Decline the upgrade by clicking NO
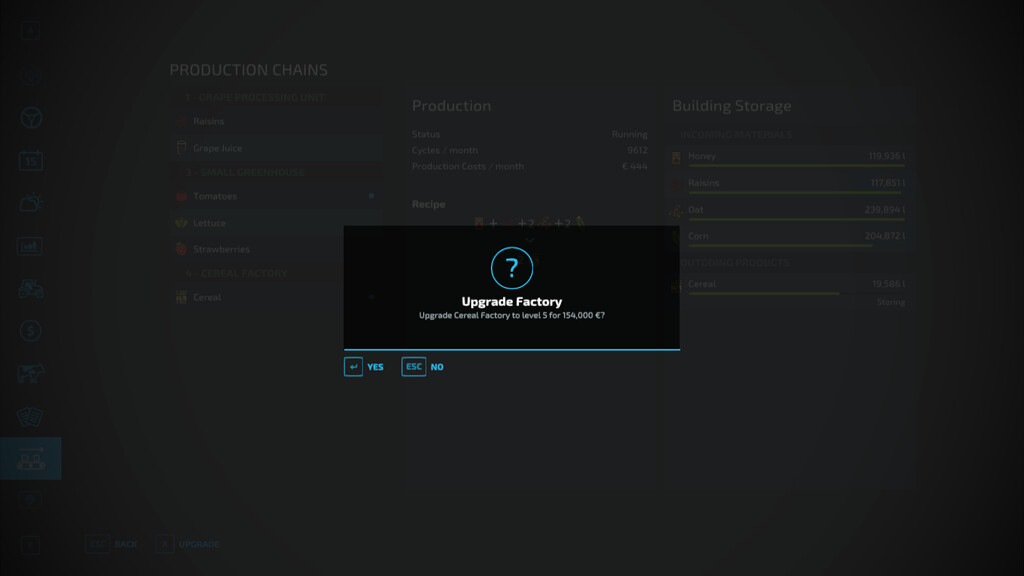The width and height of the screenshot is (1024, 576). point(436,367)
